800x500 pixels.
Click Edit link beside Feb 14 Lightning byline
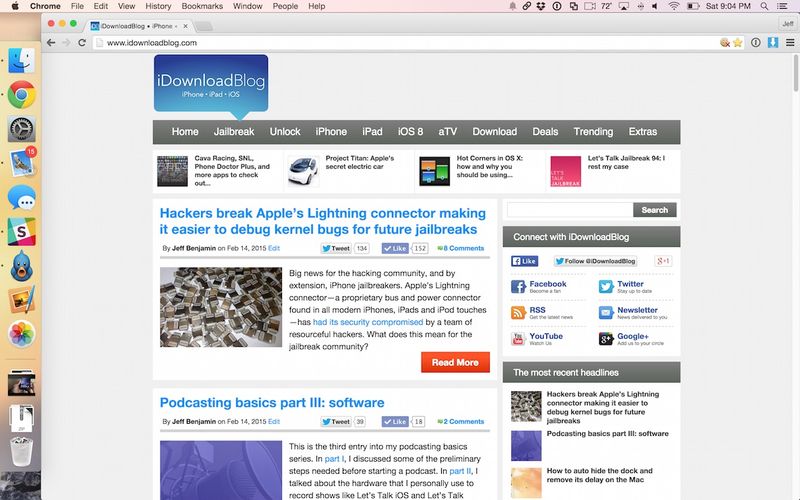point(274,248)
